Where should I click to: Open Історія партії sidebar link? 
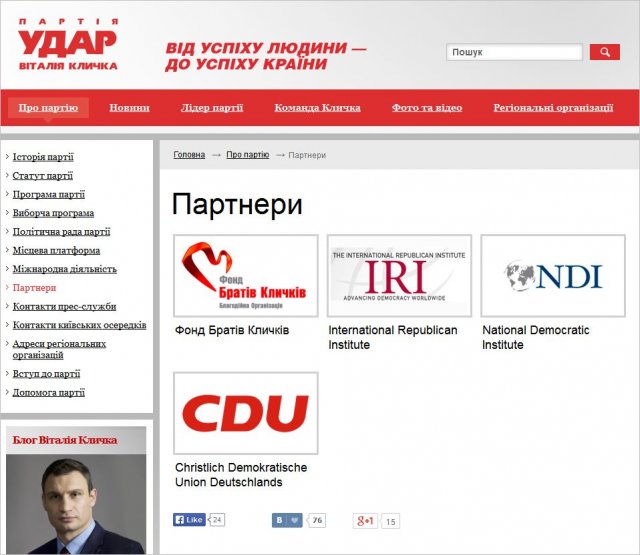tap(43, 157)
